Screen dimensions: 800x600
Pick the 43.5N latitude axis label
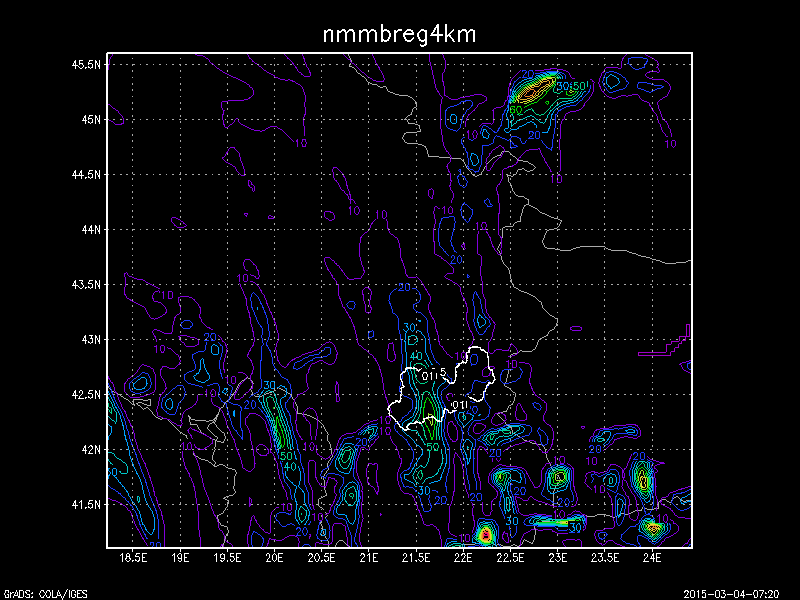86,284
